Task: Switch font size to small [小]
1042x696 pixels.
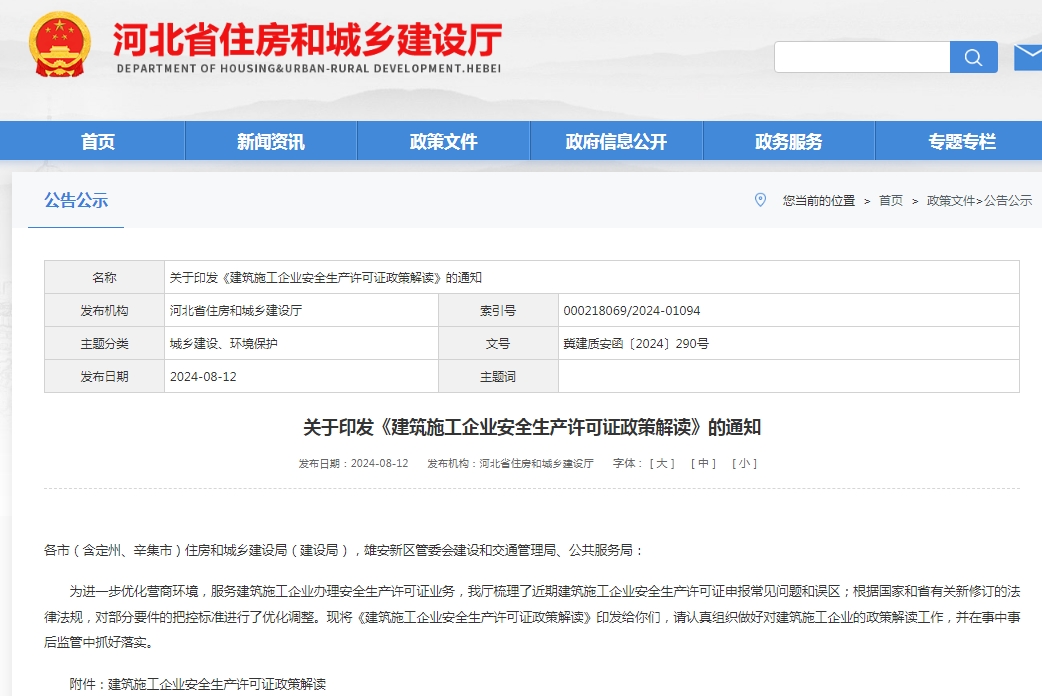Action: coord(744,464)
